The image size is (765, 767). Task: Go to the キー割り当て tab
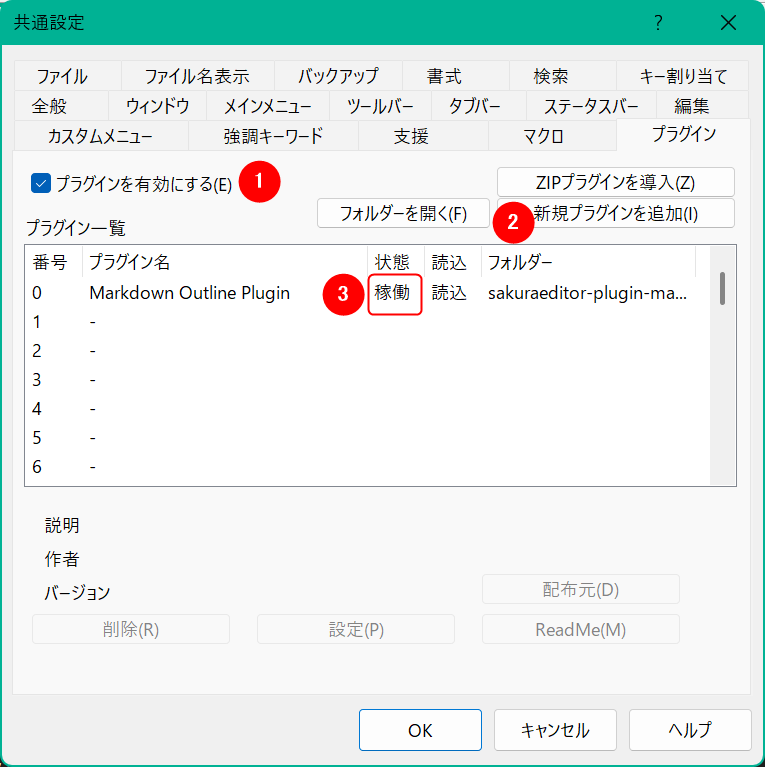click(683, 76)
